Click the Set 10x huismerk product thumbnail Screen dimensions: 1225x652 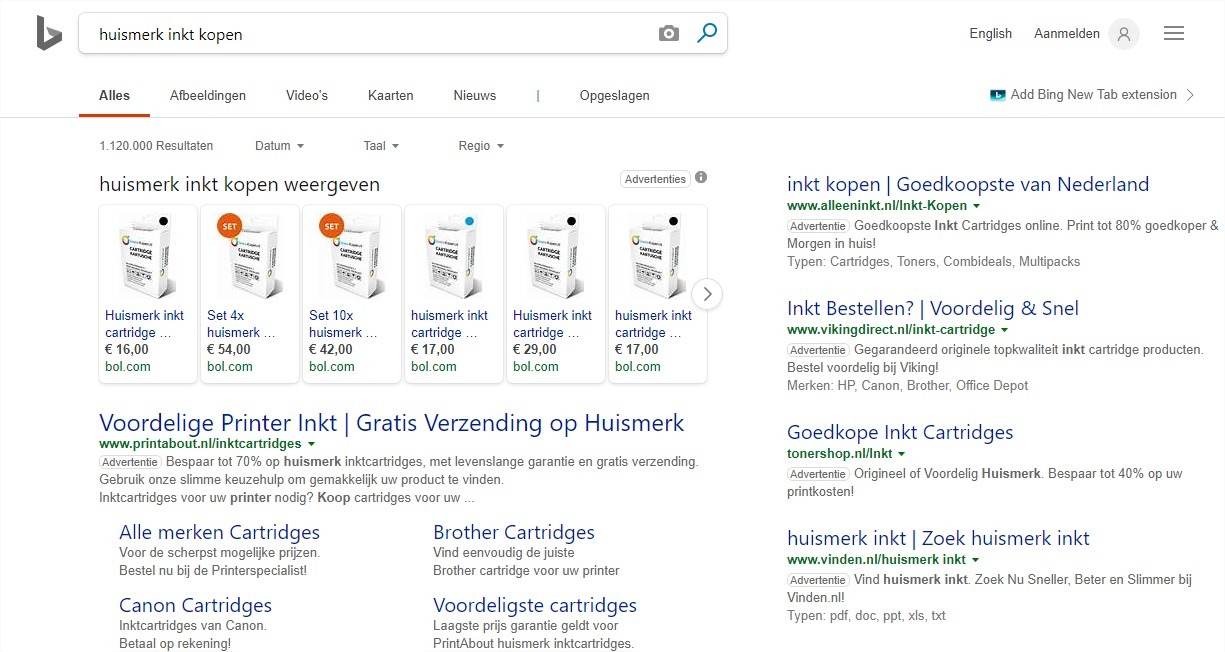[351, 254]
